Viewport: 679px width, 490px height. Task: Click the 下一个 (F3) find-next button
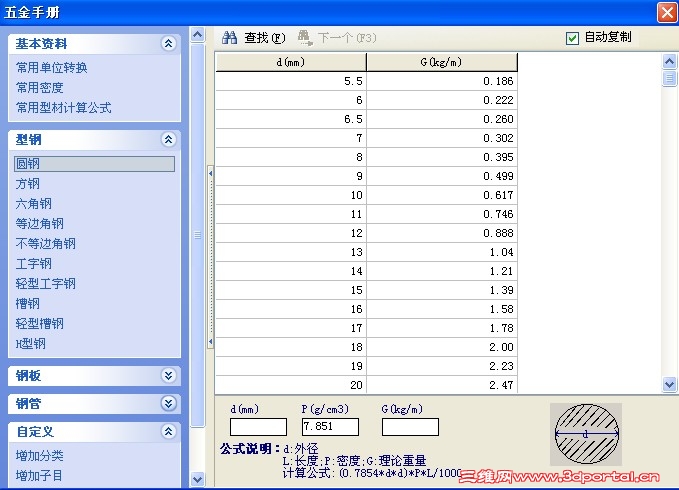coord(337,38)
